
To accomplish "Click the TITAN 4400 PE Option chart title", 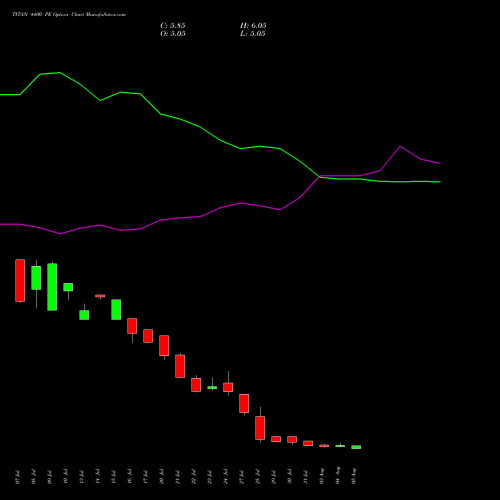I will tap(69, 15).
